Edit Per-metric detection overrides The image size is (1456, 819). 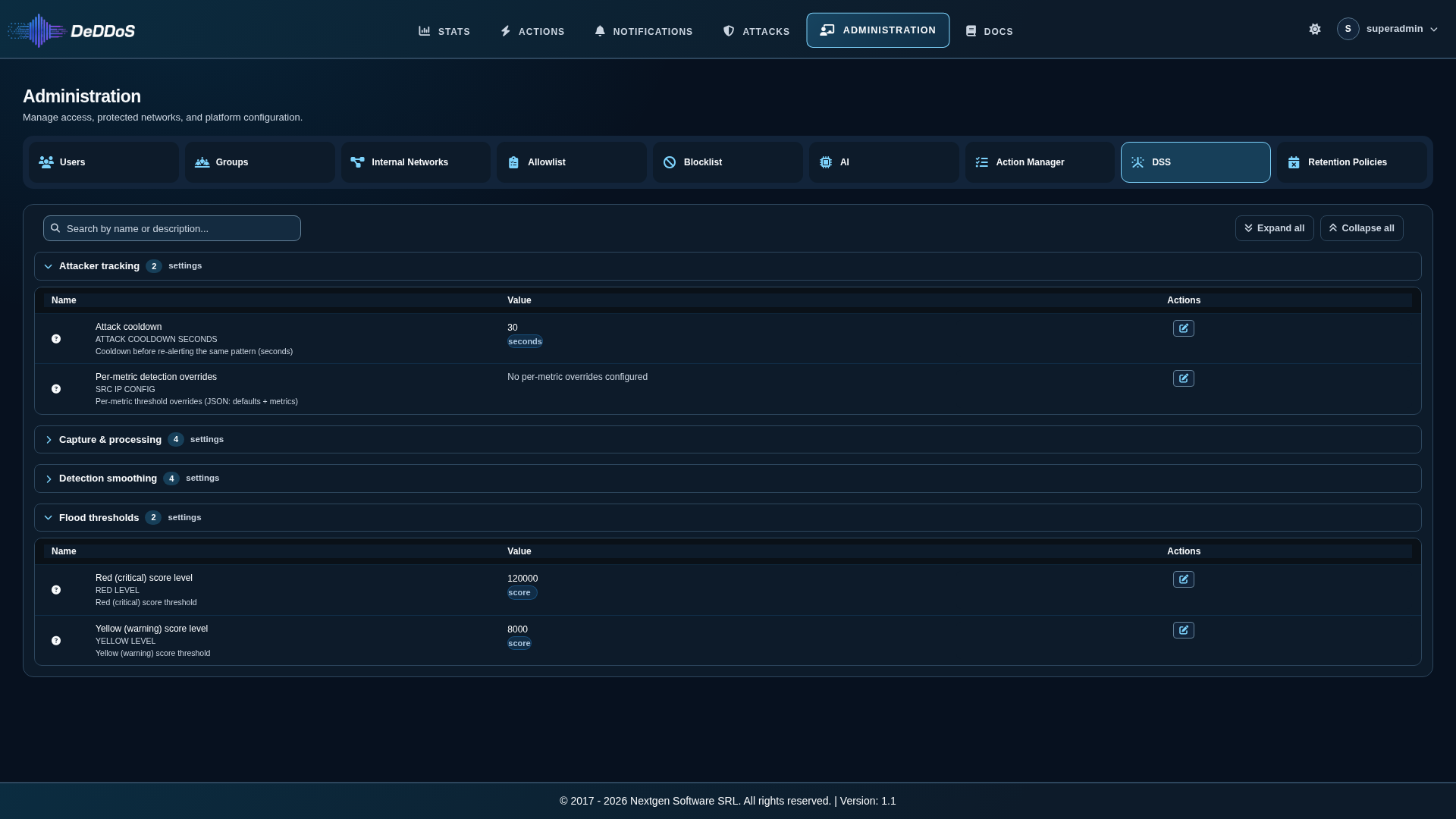pyautogui.click(x=1183, y=378)
